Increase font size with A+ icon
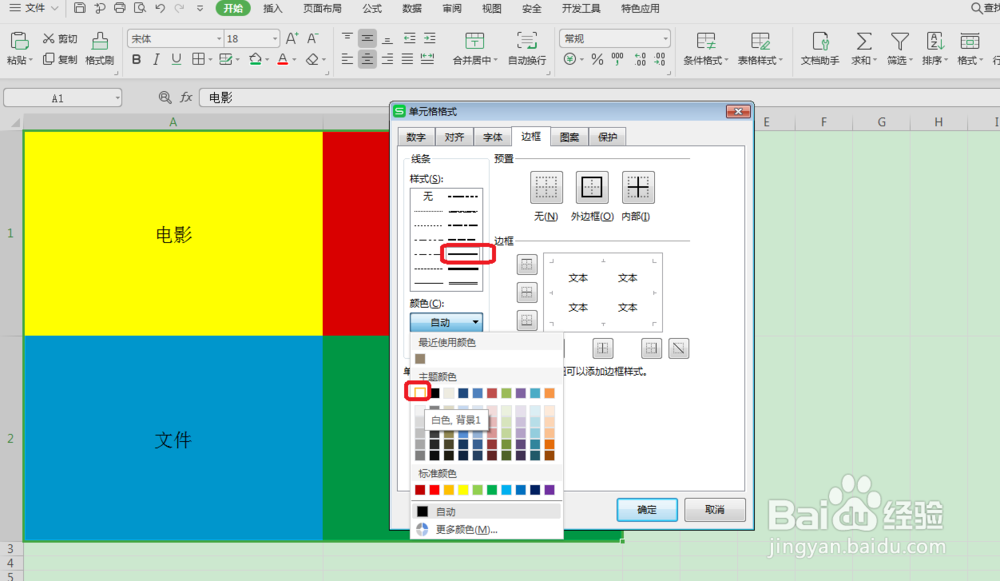 coord(291,39)
